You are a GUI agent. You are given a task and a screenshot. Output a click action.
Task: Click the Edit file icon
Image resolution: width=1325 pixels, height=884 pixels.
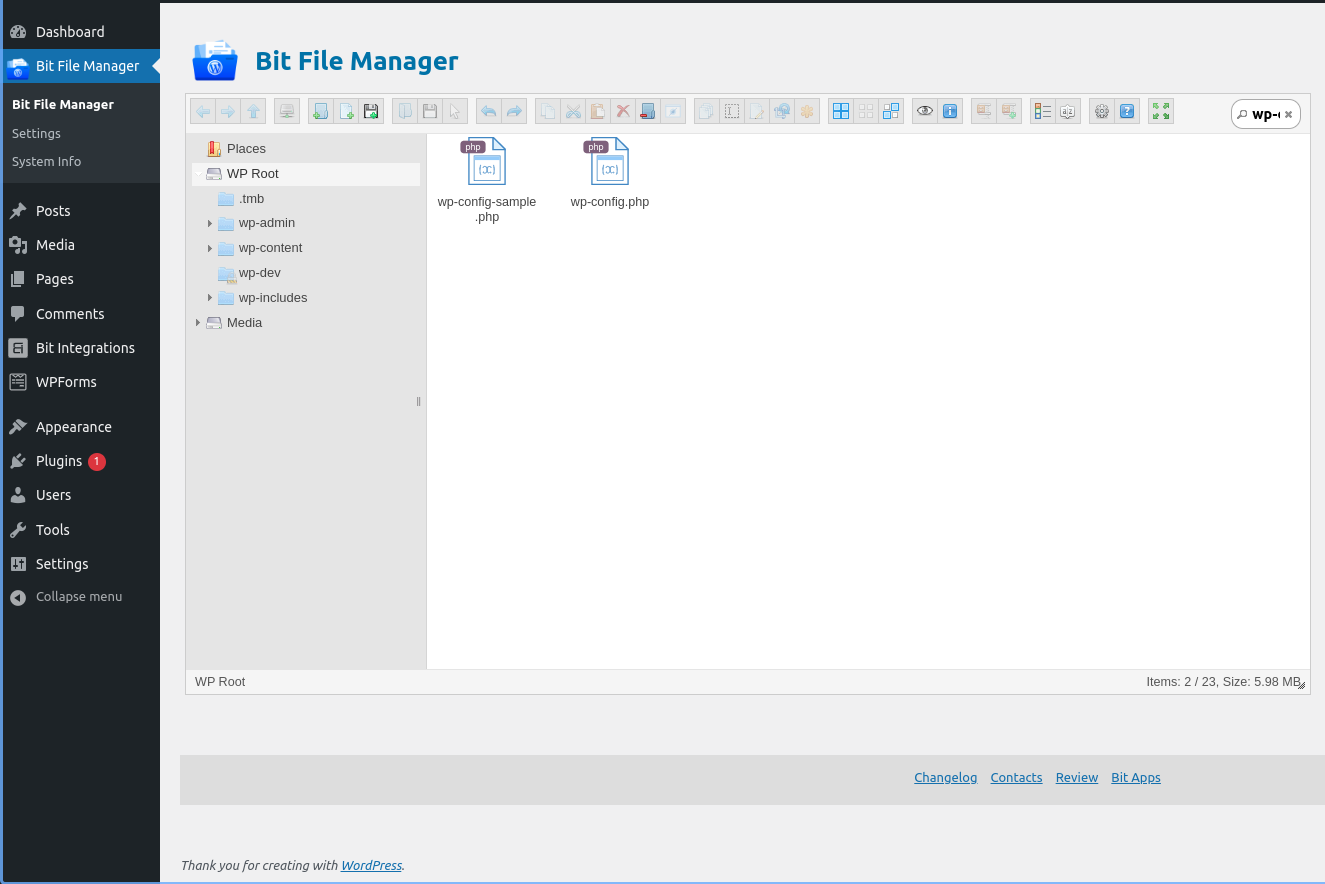click(757, 111)
